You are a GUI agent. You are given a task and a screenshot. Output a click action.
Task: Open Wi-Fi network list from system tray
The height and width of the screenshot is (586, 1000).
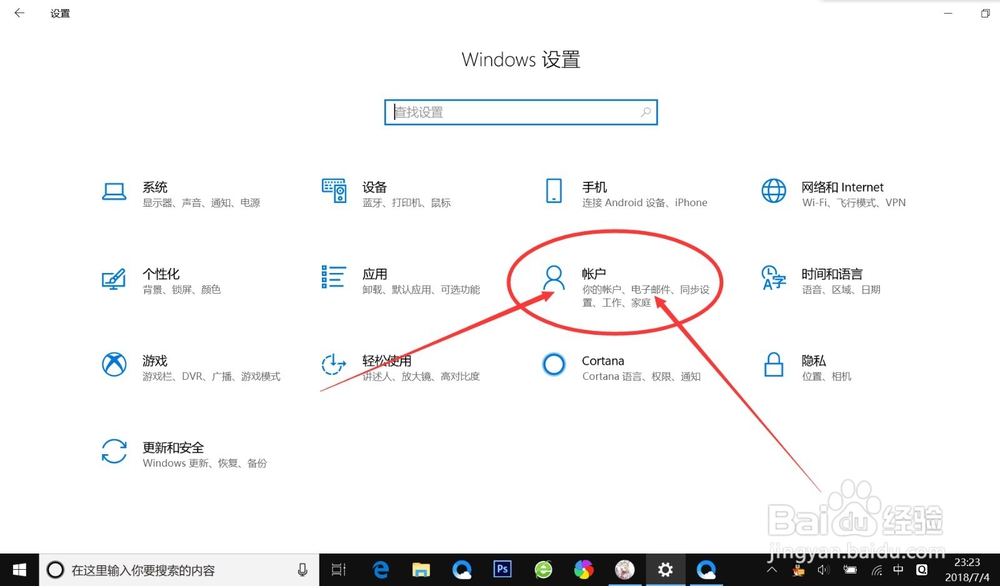tap(877, 570)
